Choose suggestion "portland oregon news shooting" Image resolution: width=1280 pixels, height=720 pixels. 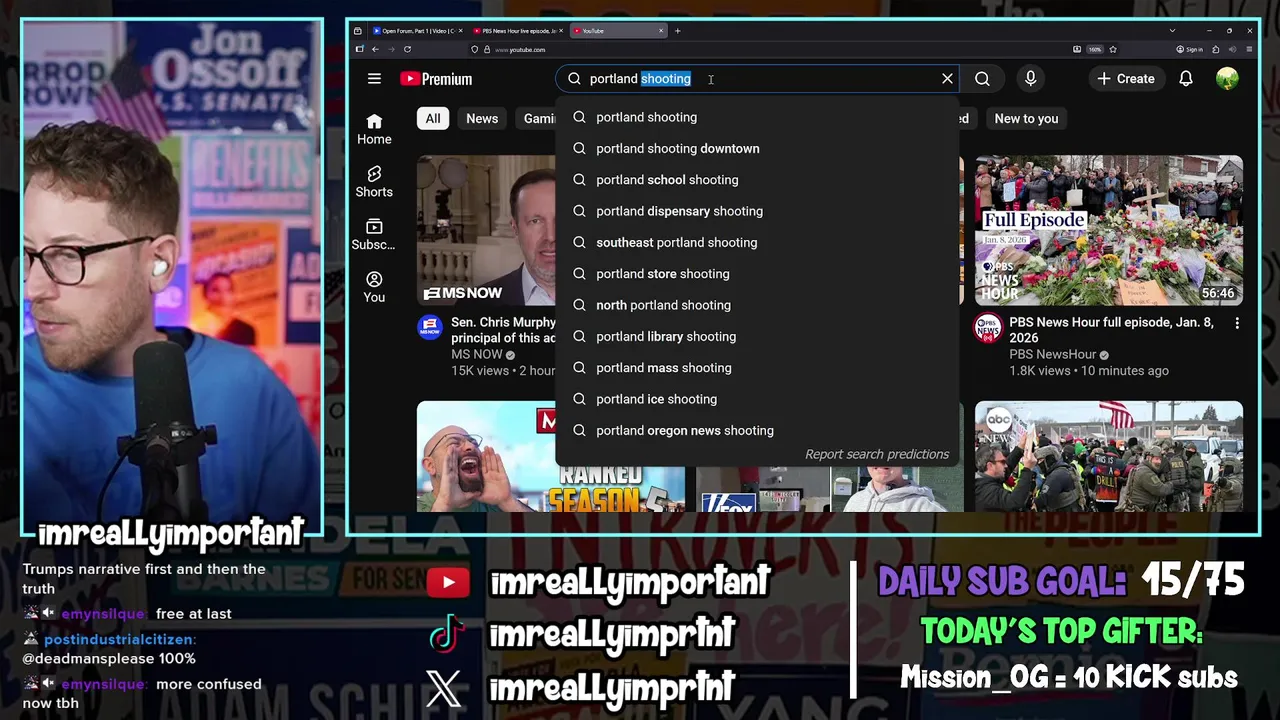(757, 431)
